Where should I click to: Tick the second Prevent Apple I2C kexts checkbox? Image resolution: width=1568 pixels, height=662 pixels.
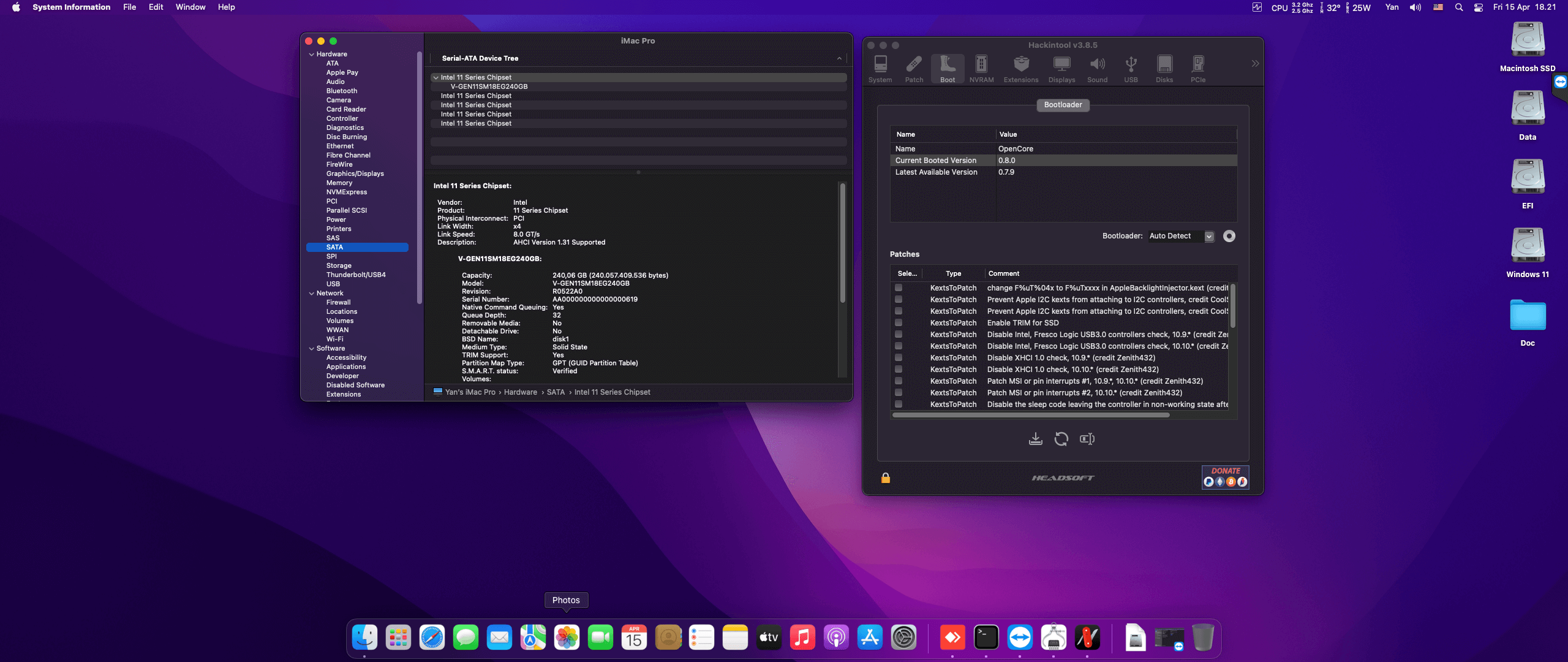tap(899, 311)
